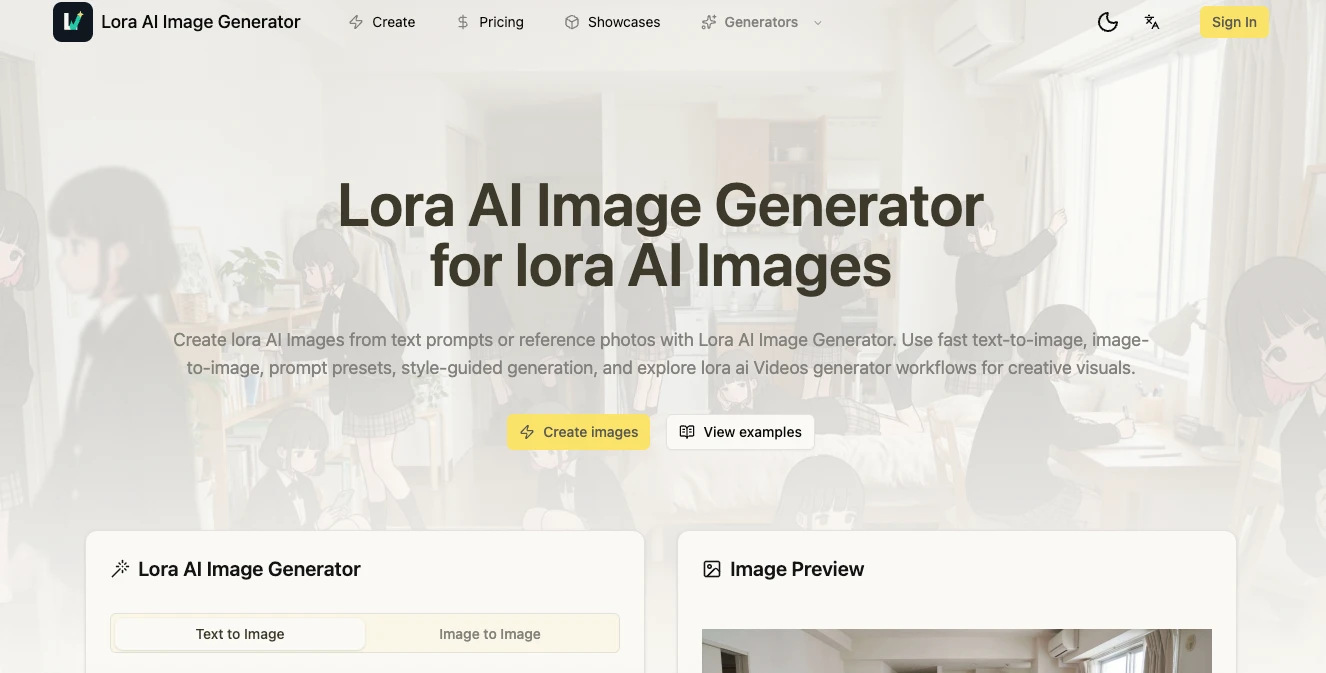Click the bolt icon in Create images

point(527,432)
